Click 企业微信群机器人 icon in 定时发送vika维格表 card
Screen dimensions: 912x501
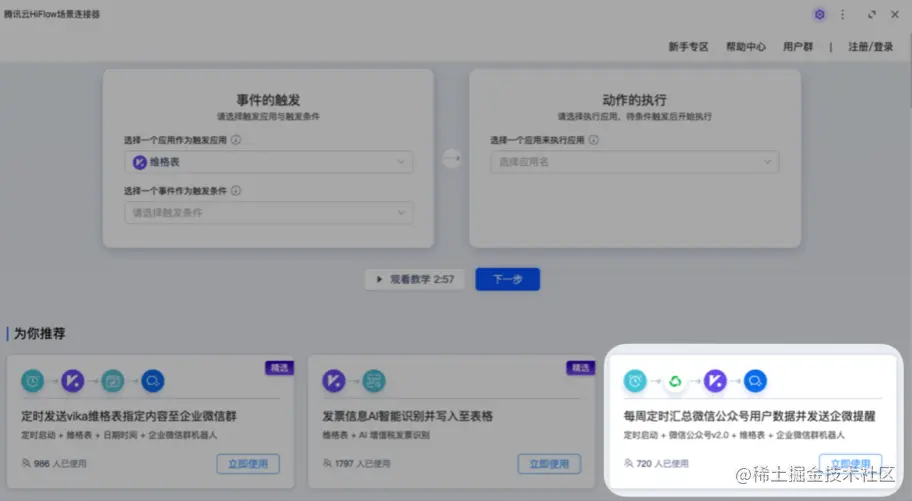[x=153, y=381]
